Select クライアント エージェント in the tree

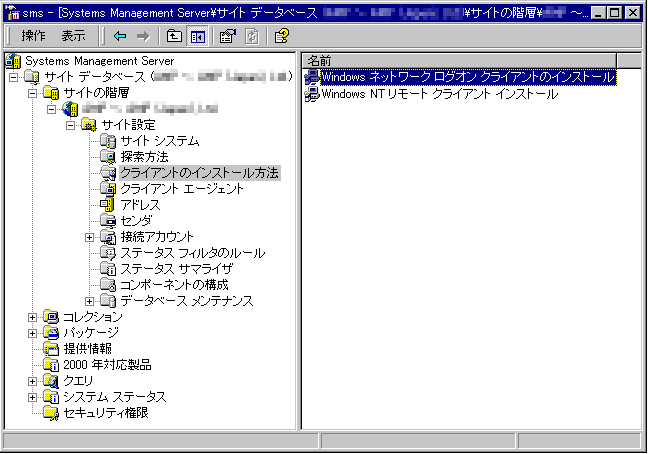coord(182,189)
